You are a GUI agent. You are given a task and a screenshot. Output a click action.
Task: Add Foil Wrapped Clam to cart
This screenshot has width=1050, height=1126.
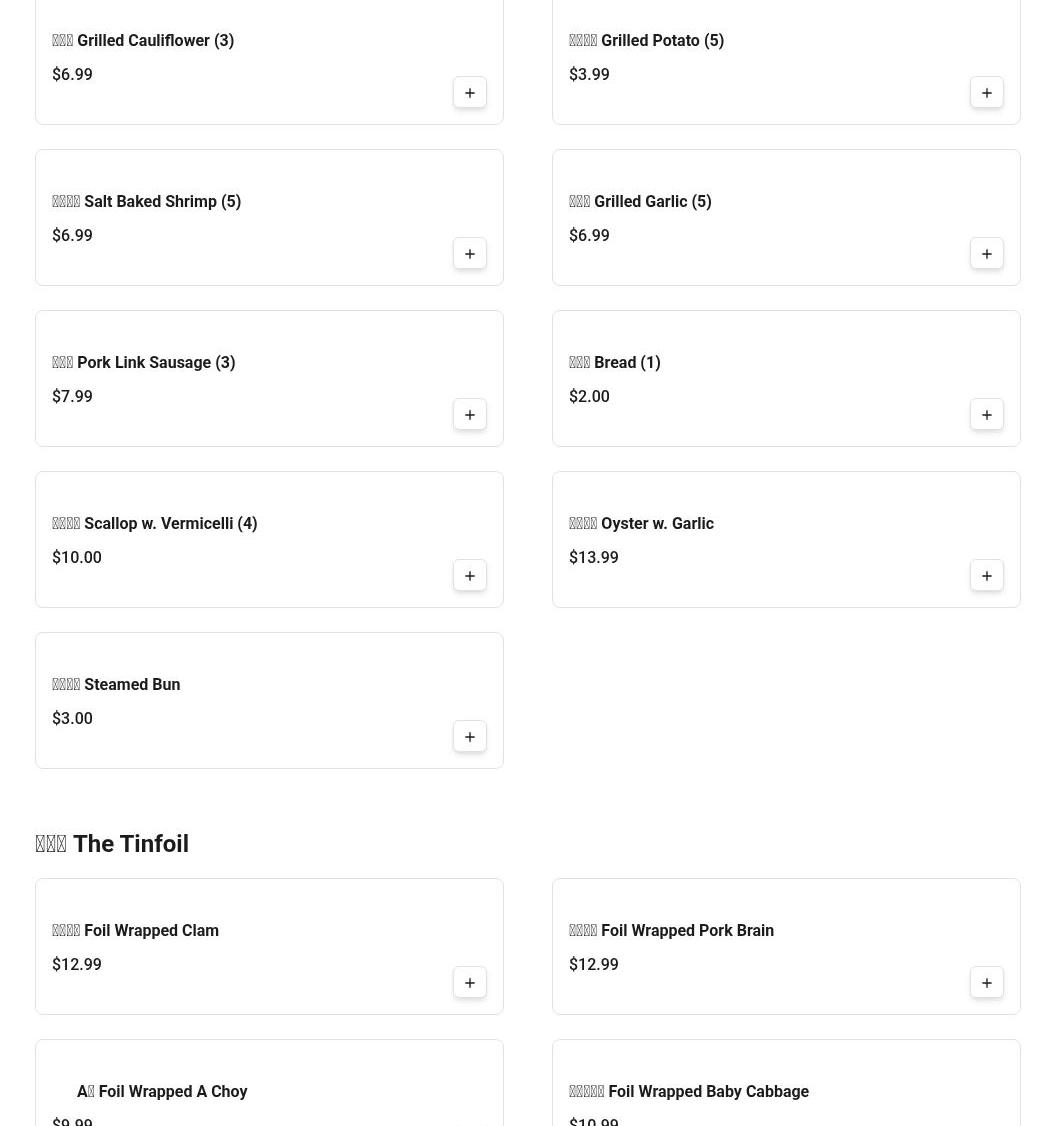click(x=469, y=983)
